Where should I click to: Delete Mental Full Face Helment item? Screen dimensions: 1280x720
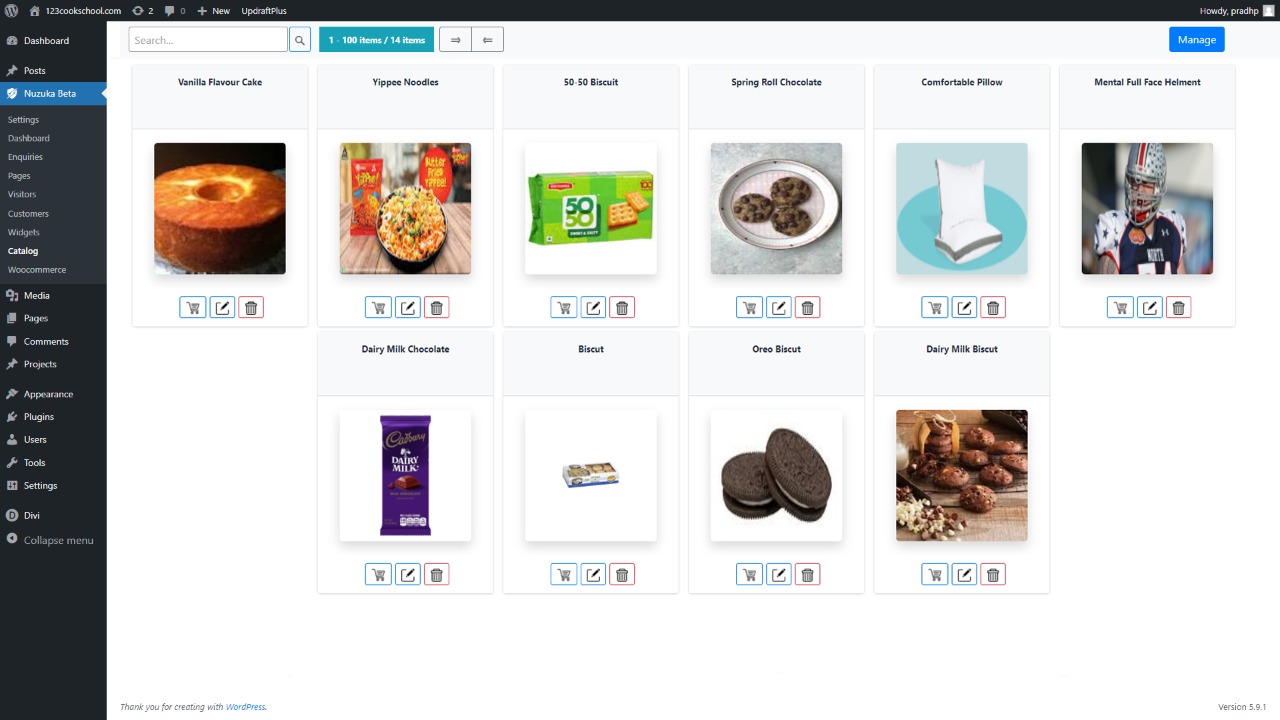(1179, 308)
